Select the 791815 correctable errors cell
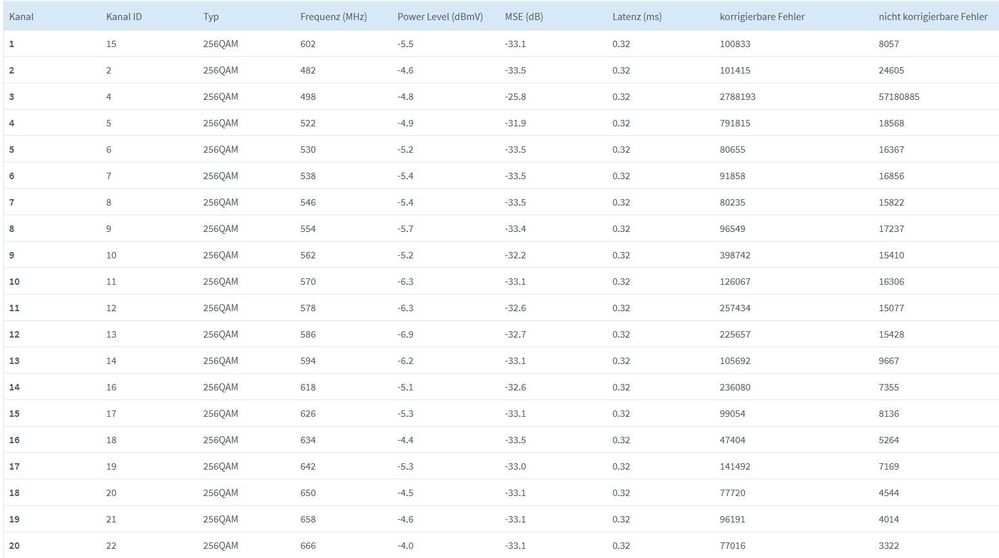The width and height of the screenshot is (999, 558). (737, 123)
